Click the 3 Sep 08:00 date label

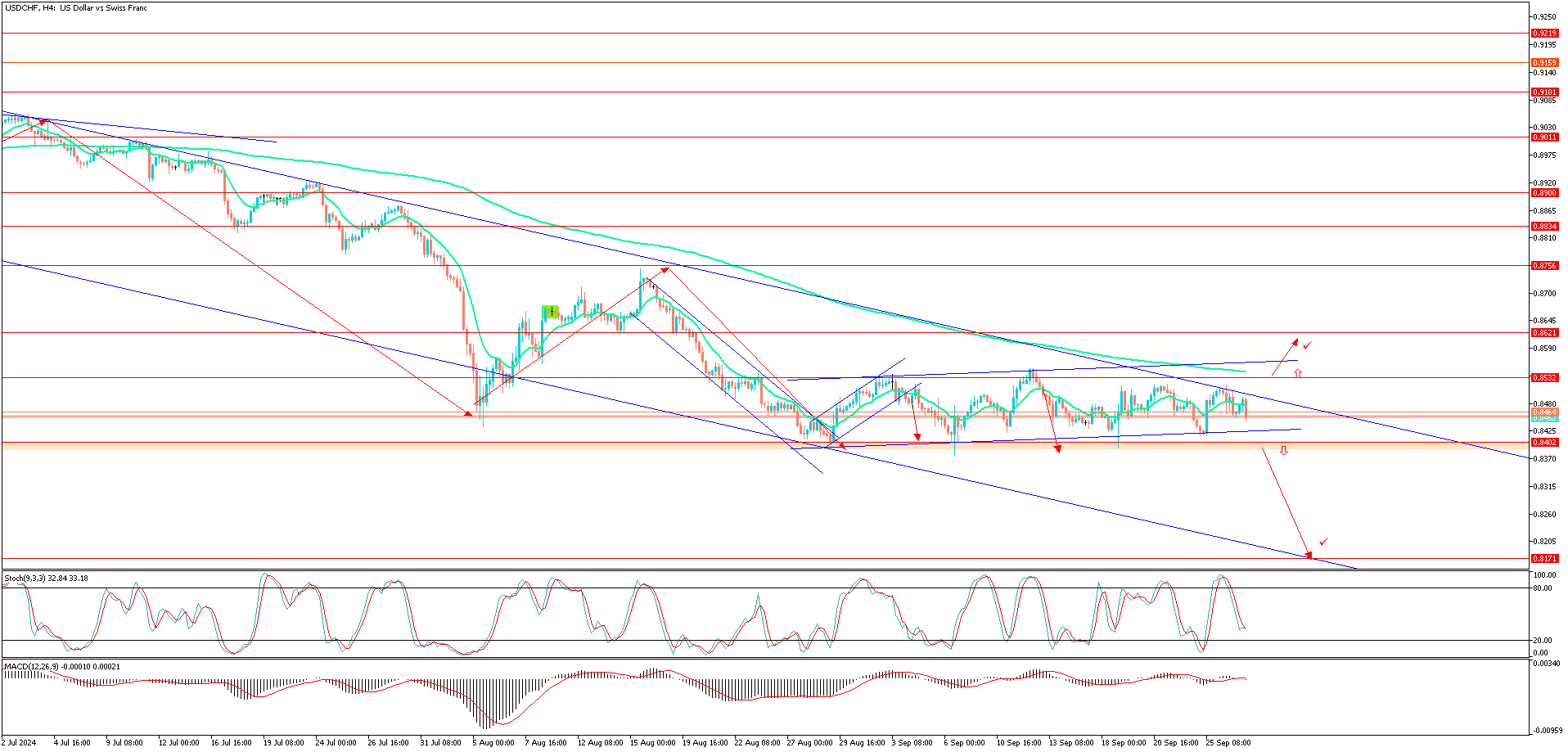(912, 743)
